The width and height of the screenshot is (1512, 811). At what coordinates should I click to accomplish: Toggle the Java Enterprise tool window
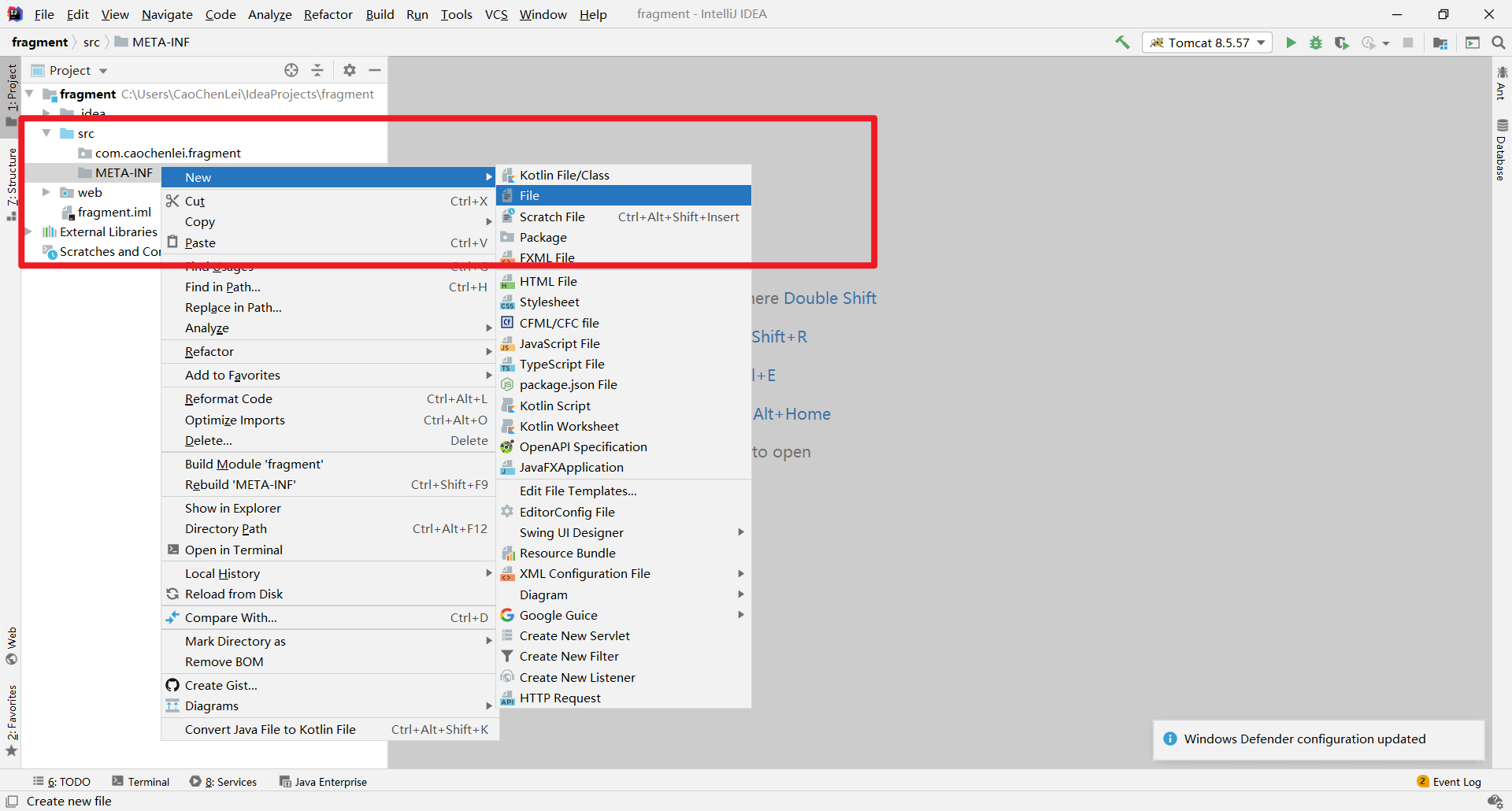point(324,782)
